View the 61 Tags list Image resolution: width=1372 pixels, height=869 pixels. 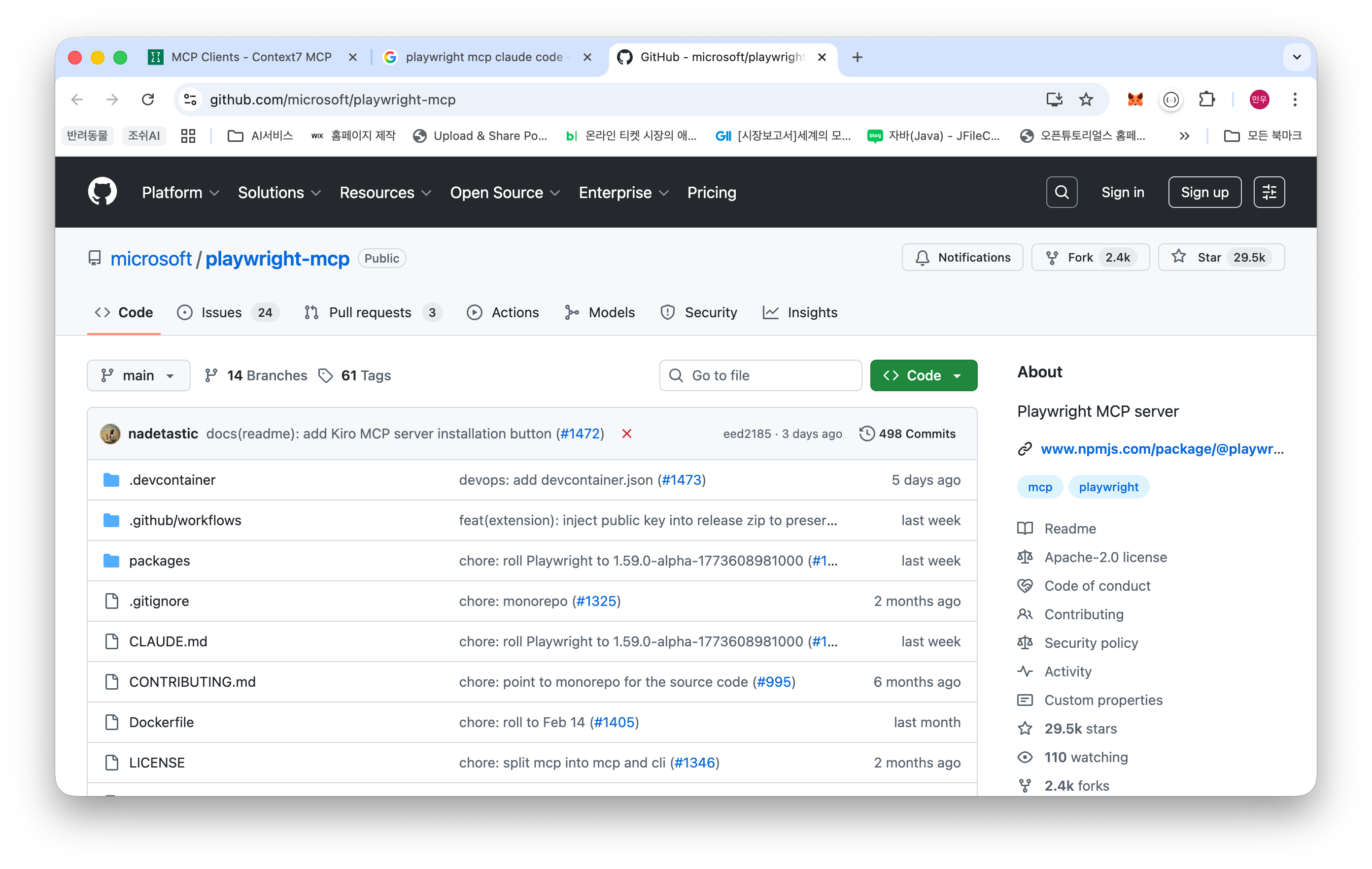355,375
